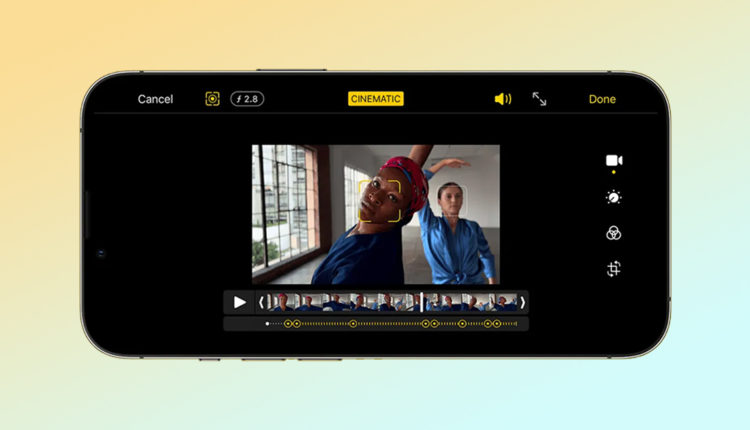
Task: Click the right trim handle of the filmstrip
Action: (x=522, y=302)
